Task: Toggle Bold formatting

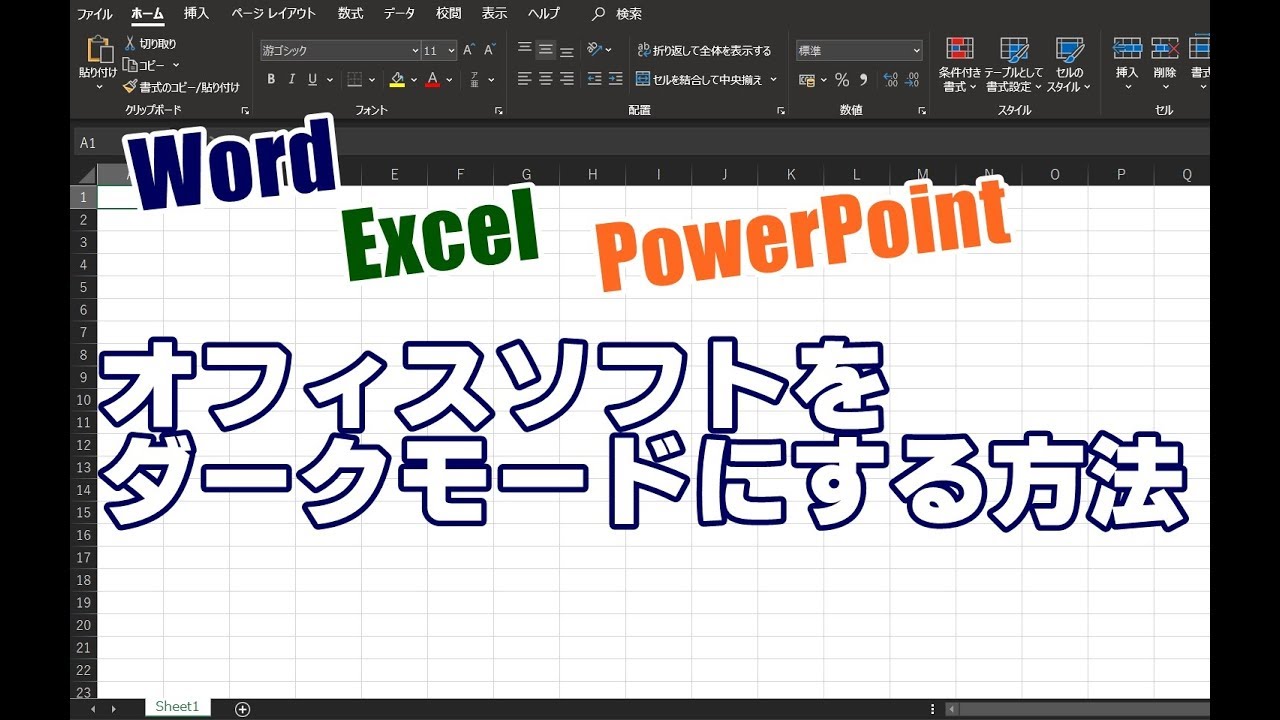Action: (x=271, y=80)
